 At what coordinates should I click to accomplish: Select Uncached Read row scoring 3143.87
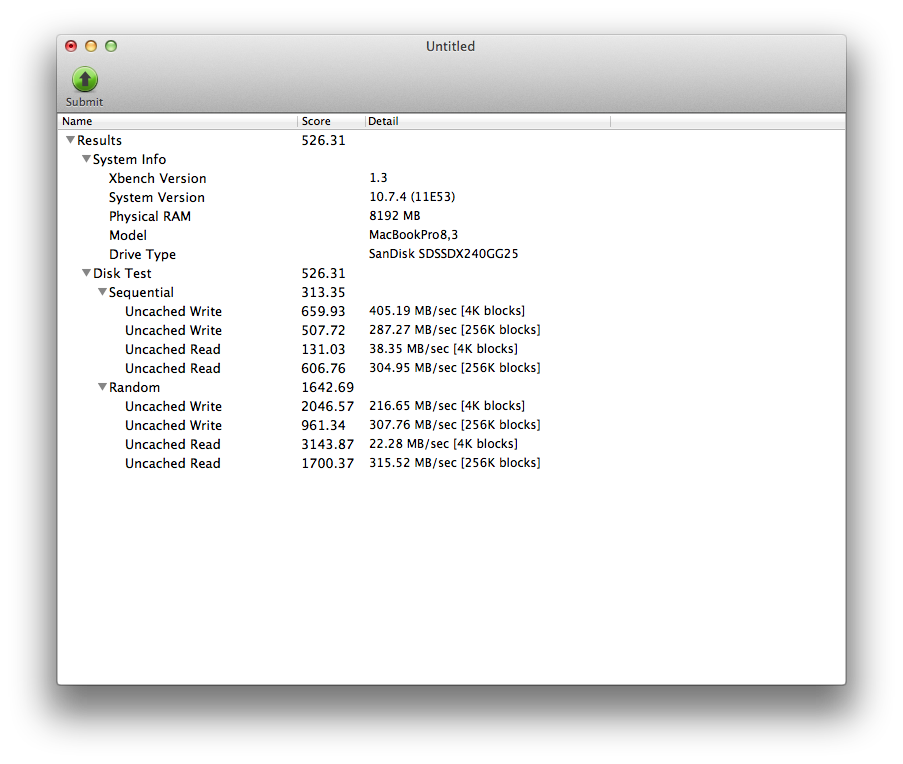pyautogui.click(x=452, y=444)
